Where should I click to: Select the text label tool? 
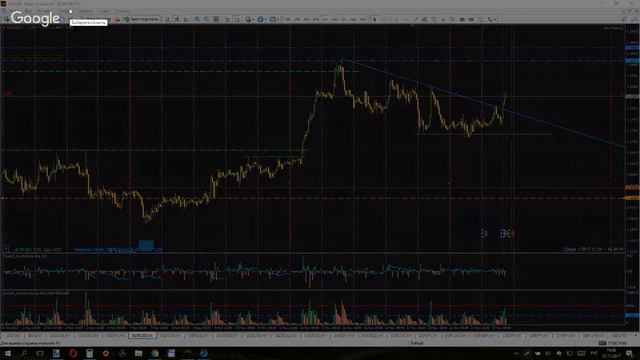(x=452, y=19)
